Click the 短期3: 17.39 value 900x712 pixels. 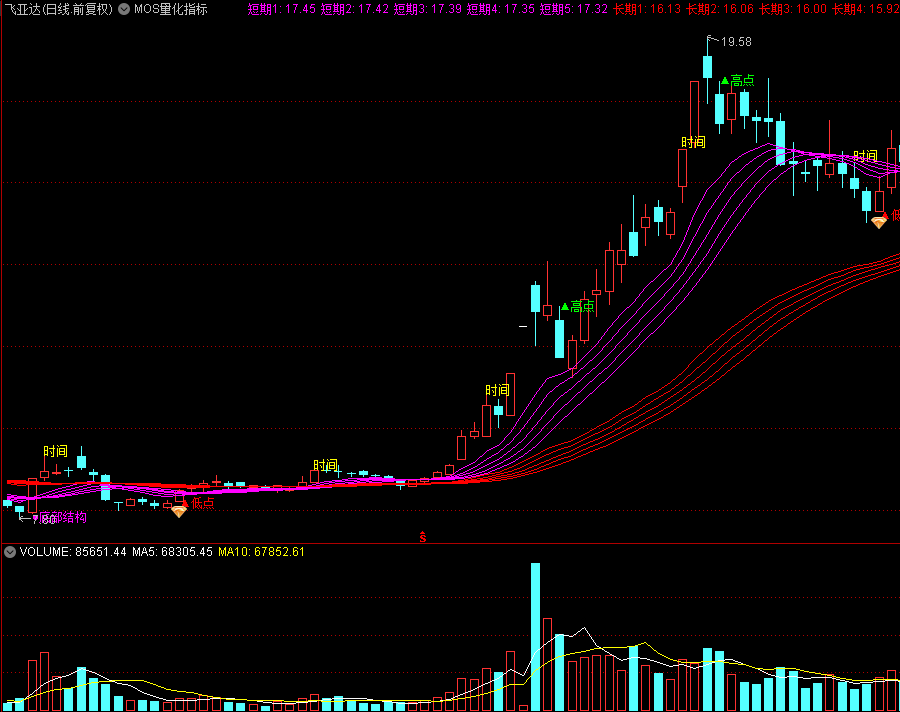click(x=428, y=9)
